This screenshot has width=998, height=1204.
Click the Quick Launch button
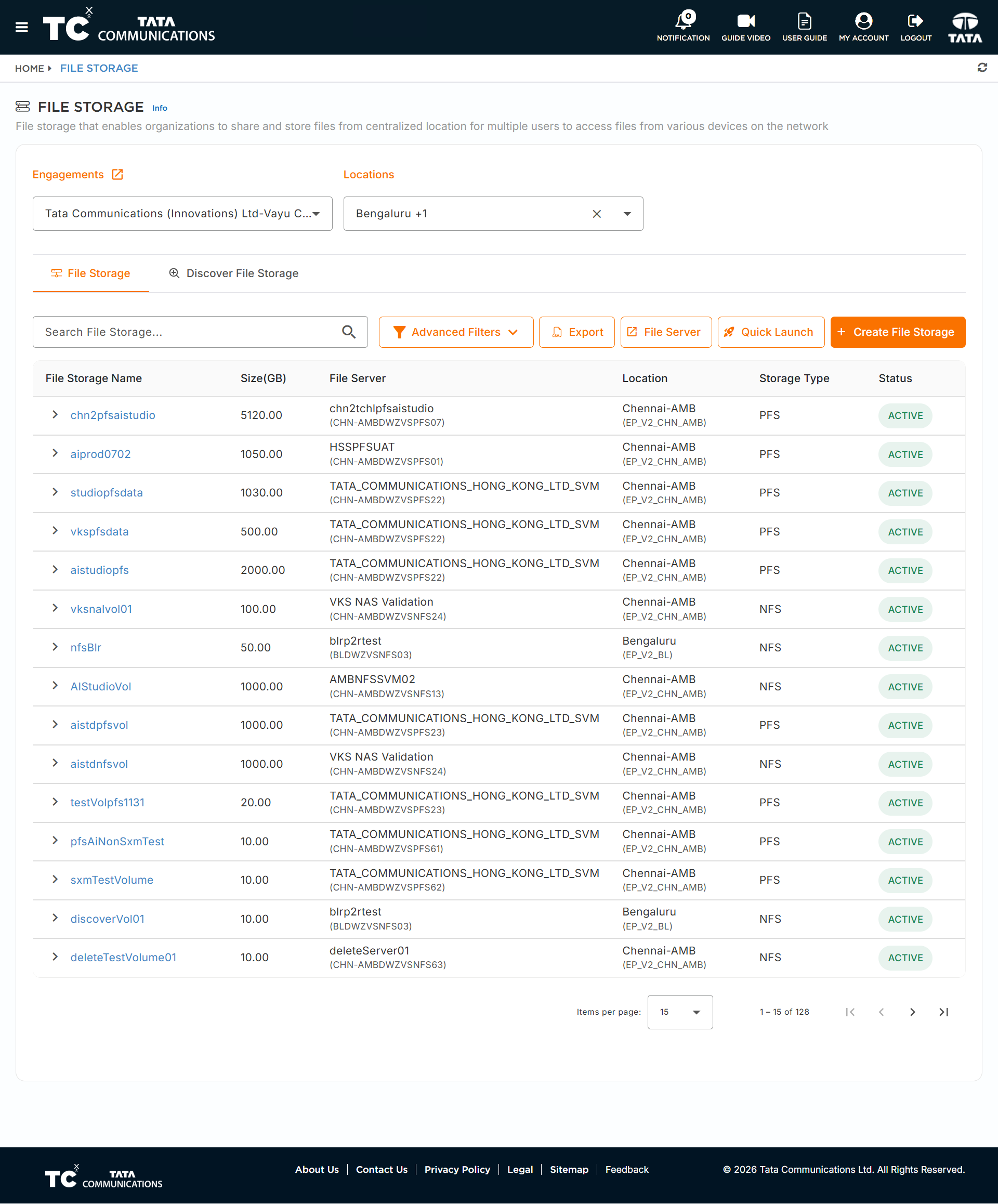click(x=771, y=332)
